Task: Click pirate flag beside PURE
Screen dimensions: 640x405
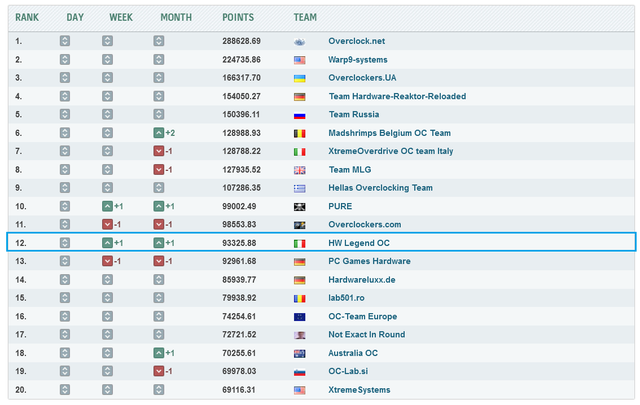Action: [x=300, y=207]
